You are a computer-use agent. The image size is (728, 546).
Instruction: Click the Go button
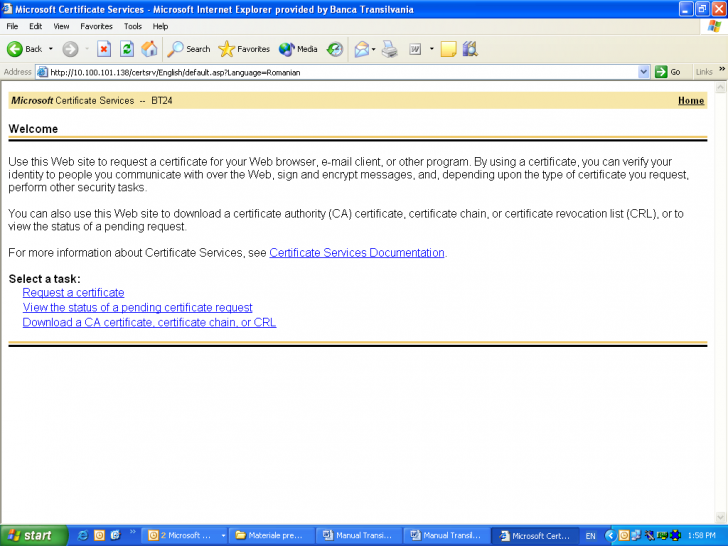tap(668, 72)
